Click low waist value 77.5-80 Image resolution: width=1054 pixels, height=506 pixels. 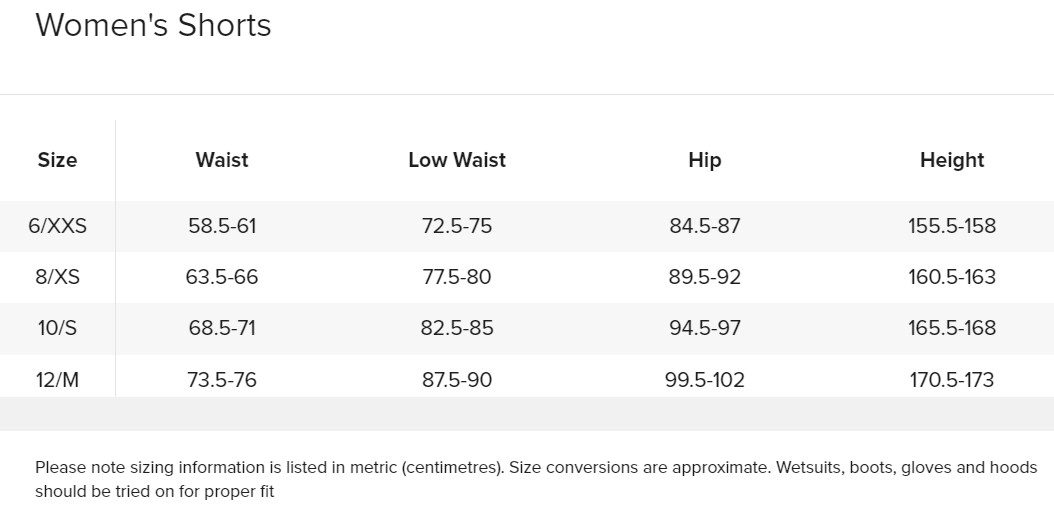[457, 277]
